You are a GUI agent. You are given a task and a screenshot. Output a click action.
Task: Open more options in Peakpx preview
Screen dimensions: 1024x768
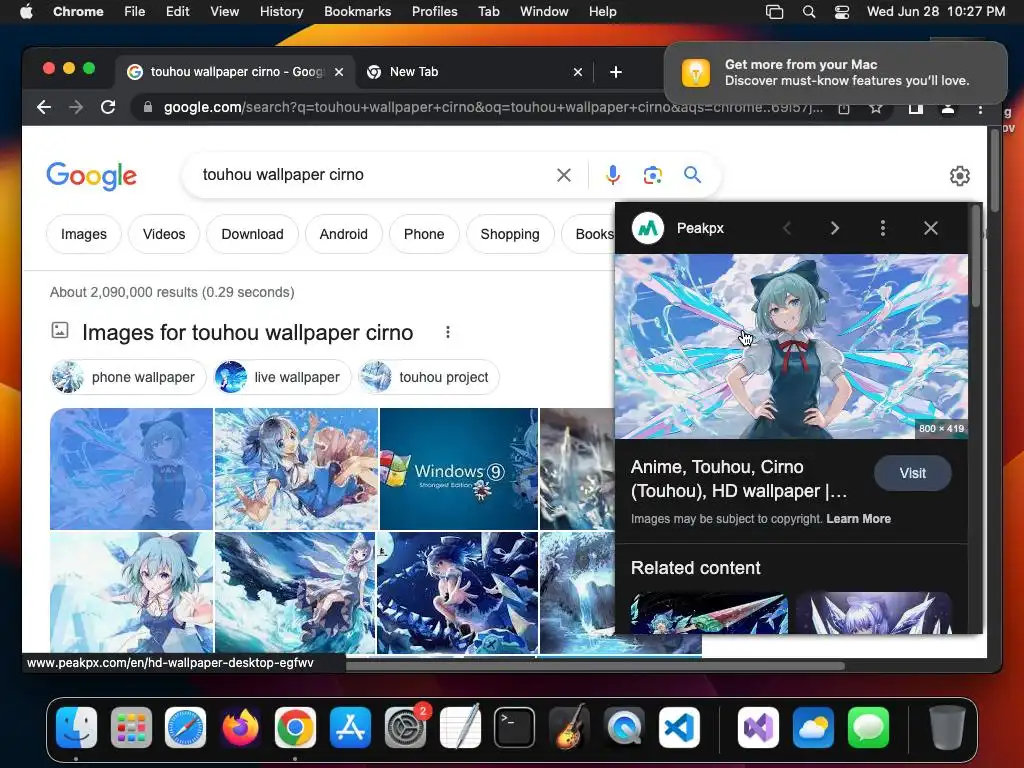(x=882, y=228)
